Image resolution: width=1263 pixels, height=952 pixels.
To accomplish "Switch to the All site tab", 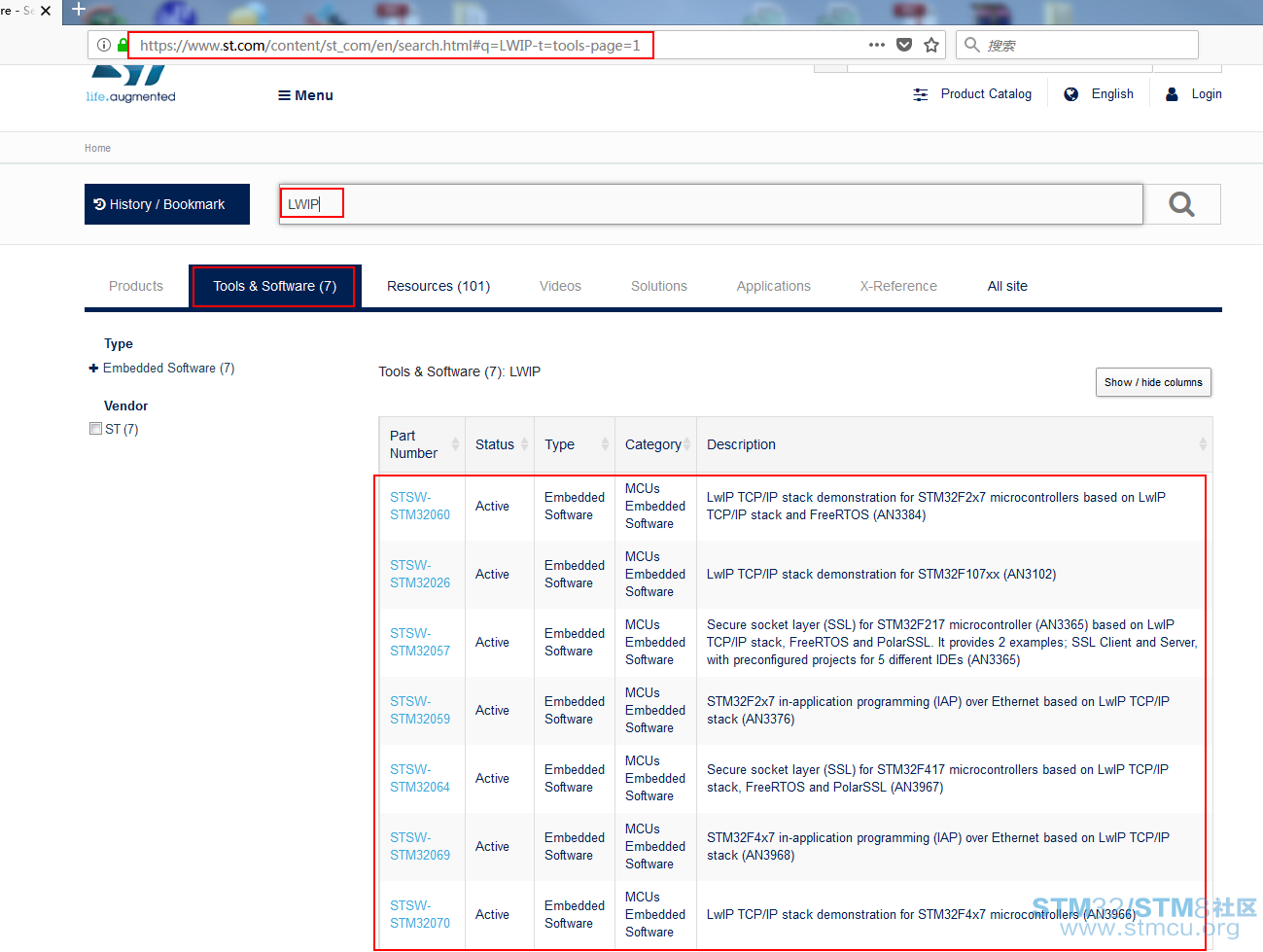I will 1007,286.
